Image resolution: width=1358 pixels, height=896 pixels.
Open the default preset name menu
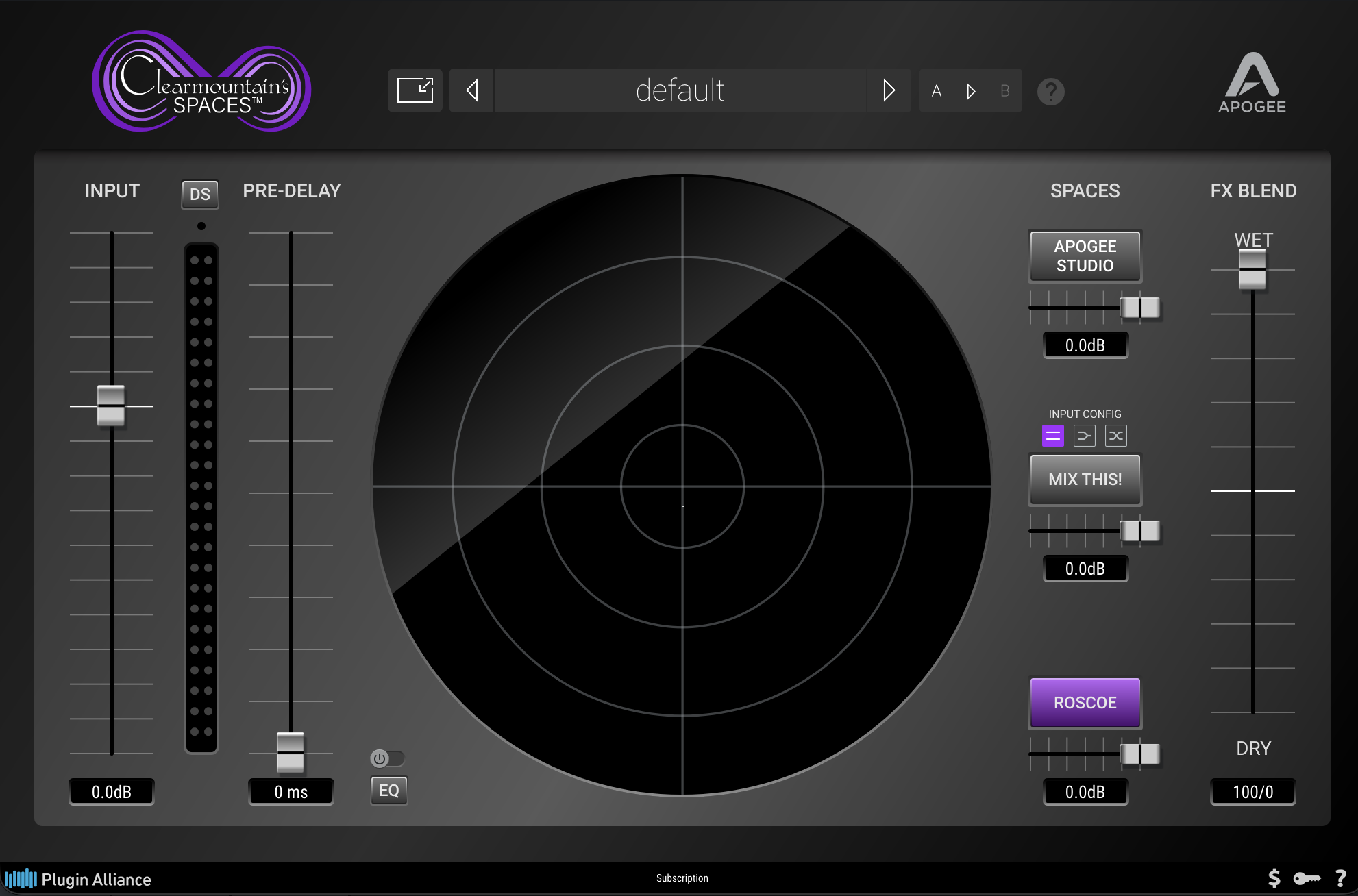tap(680, 90)
